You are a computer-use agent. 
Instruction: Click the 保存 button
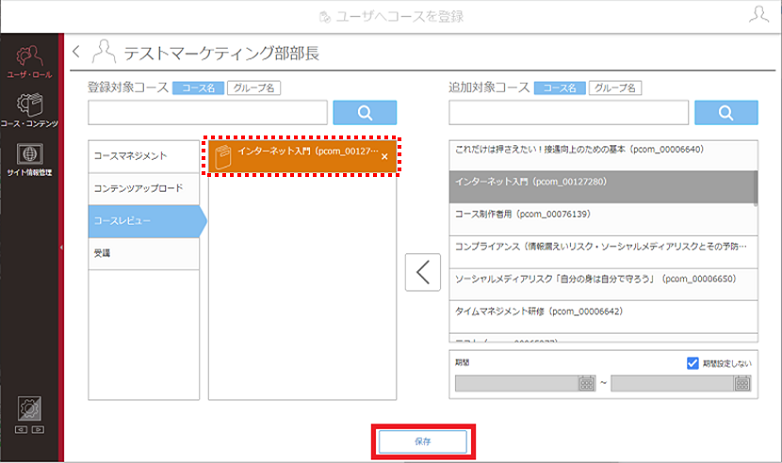point(423,442)
